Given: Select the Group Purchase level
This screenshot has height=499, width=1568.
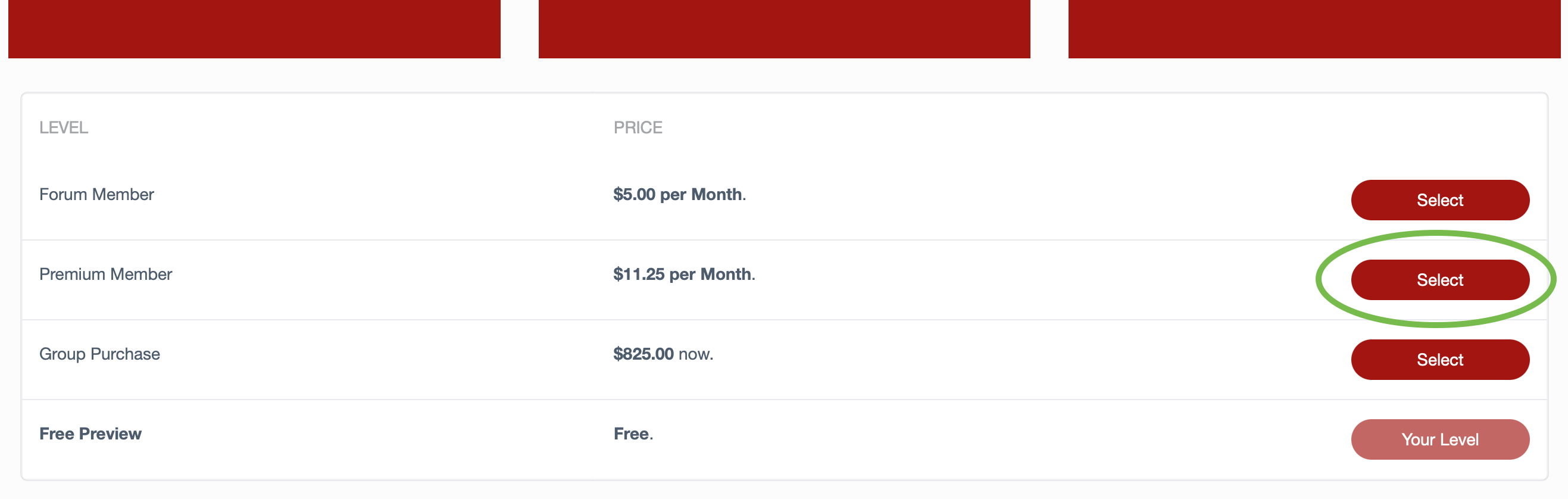Looking at the screenshot, I should 1439,359.
